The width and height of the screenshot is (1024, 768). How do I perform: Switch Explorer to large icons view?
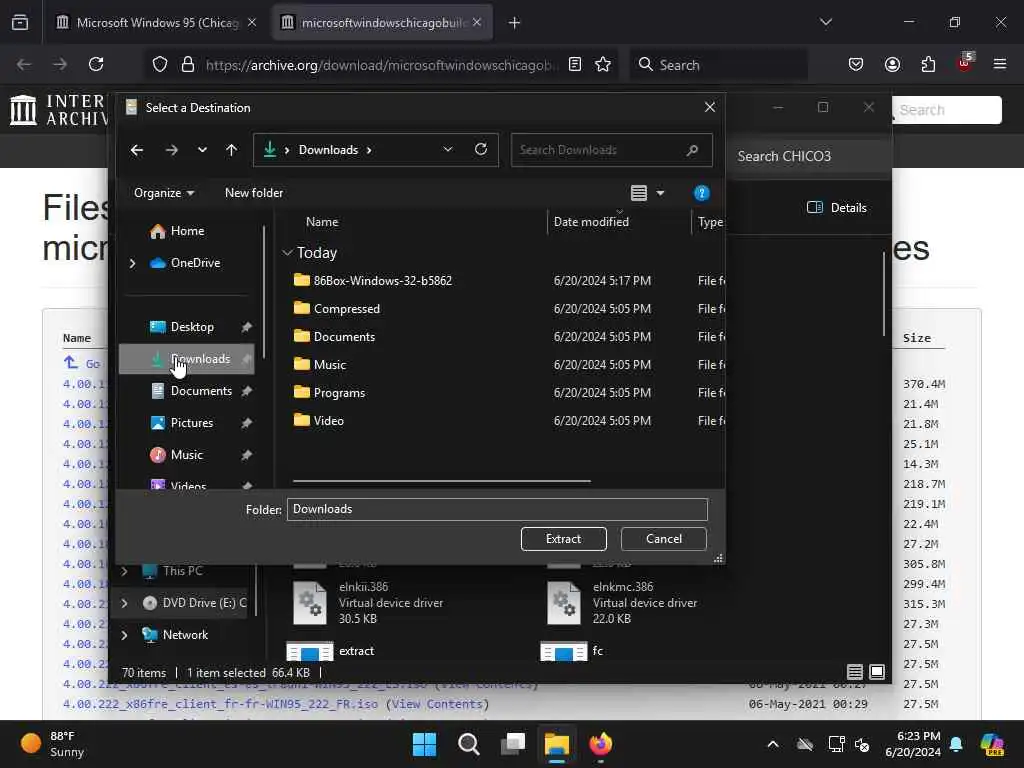[x=877, y=672]
